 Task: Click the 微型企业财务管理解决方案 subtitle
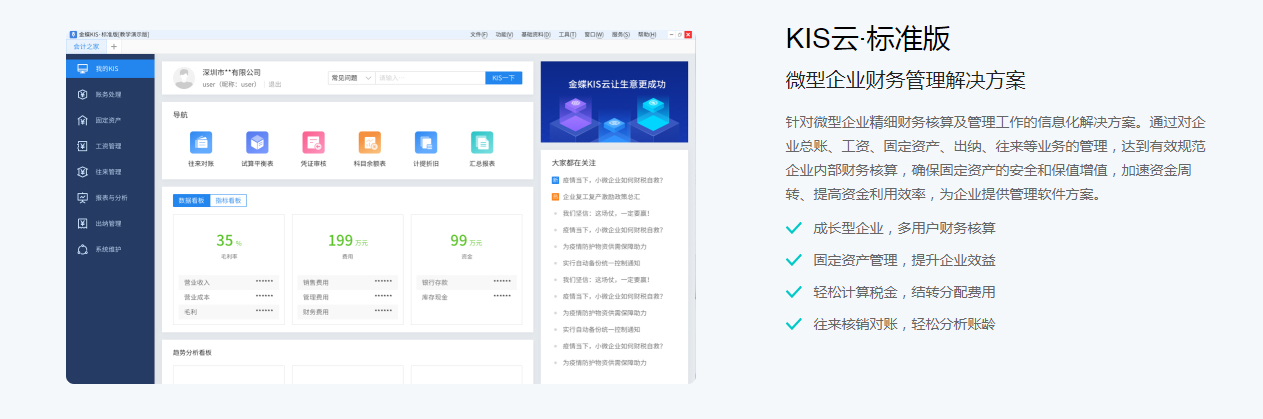point(906,81)
